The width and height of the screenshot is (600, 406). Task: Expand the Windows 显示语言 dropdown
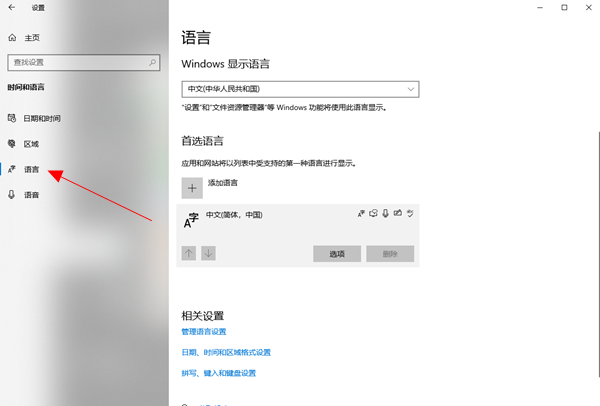[x=300, y=89]
